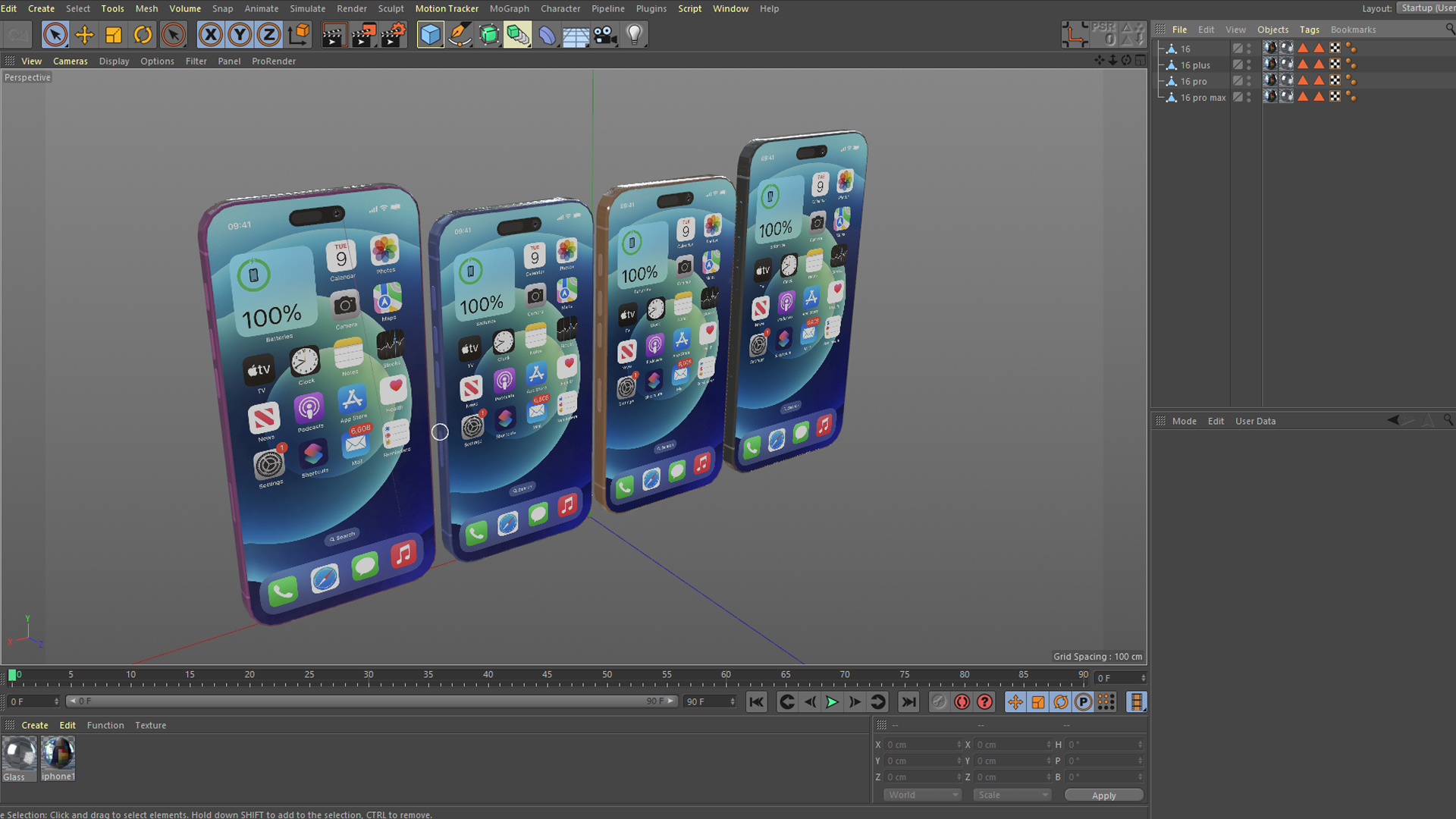
Task: Toggle visibility dots for 16 pro max
Action: click(x=1249, y=97)
